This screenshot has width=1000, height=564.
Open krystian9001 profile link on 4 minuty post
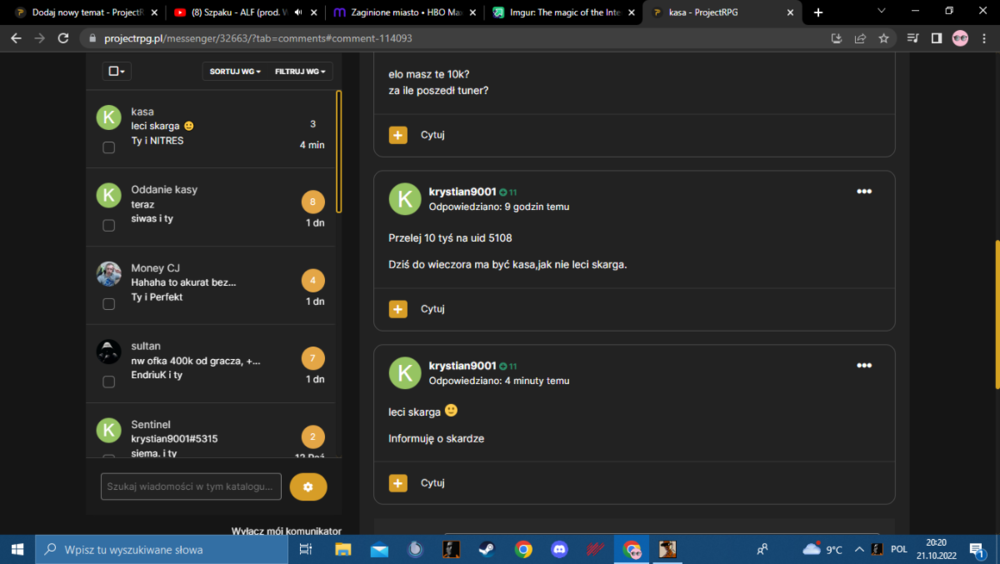coord(462,366)
